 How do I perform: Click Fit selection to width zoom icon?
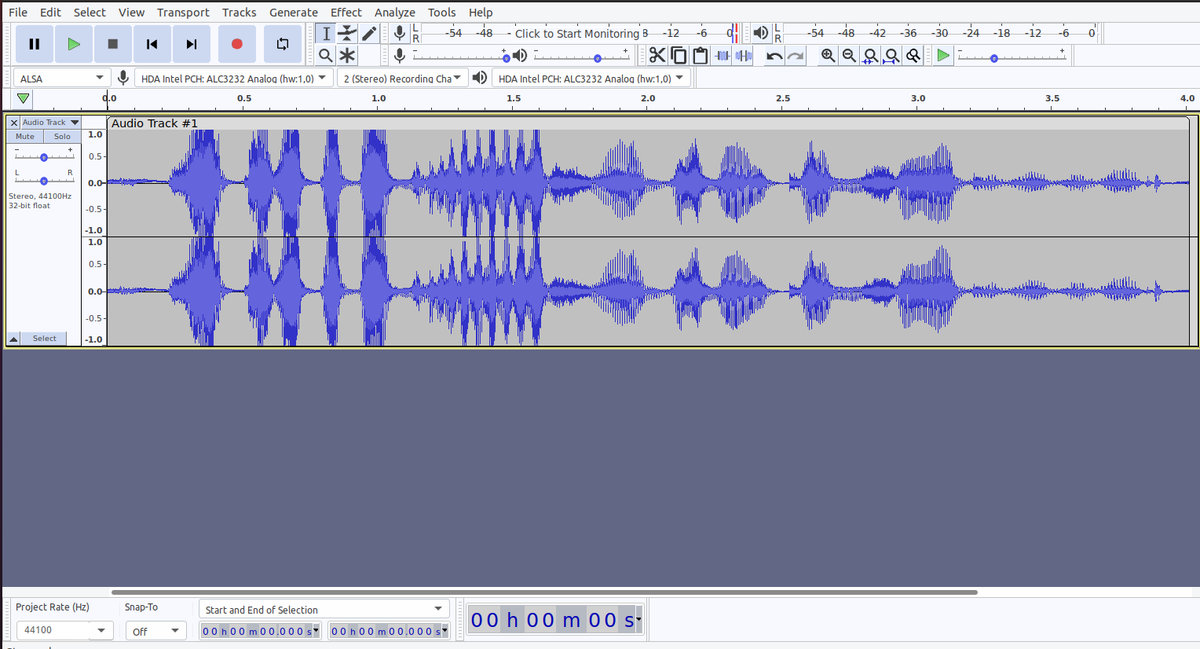[871, 55]
